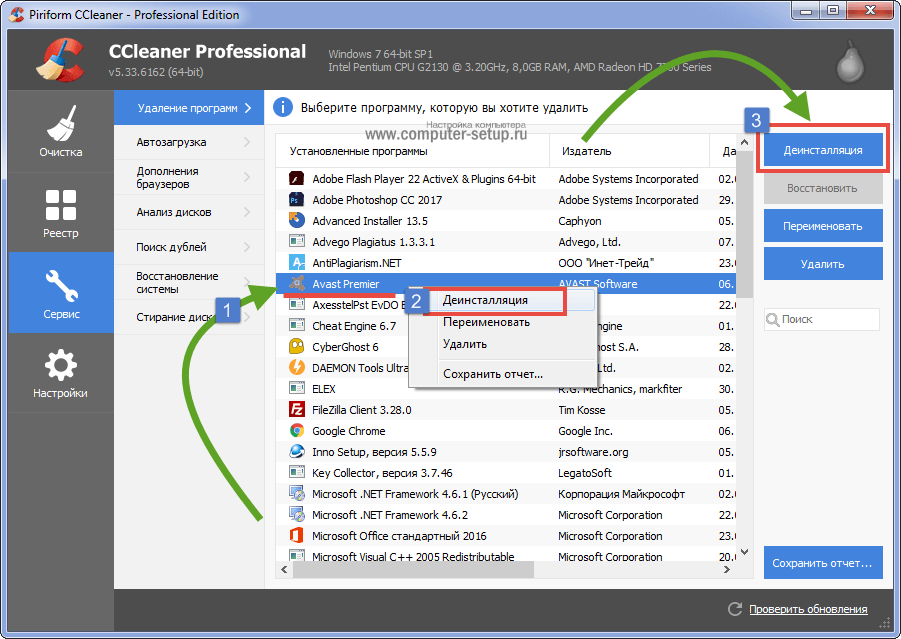This screenshot has height=639, width=901.
Task: Expand the Автозагрузка chevron
Action: tap(247, 142)
